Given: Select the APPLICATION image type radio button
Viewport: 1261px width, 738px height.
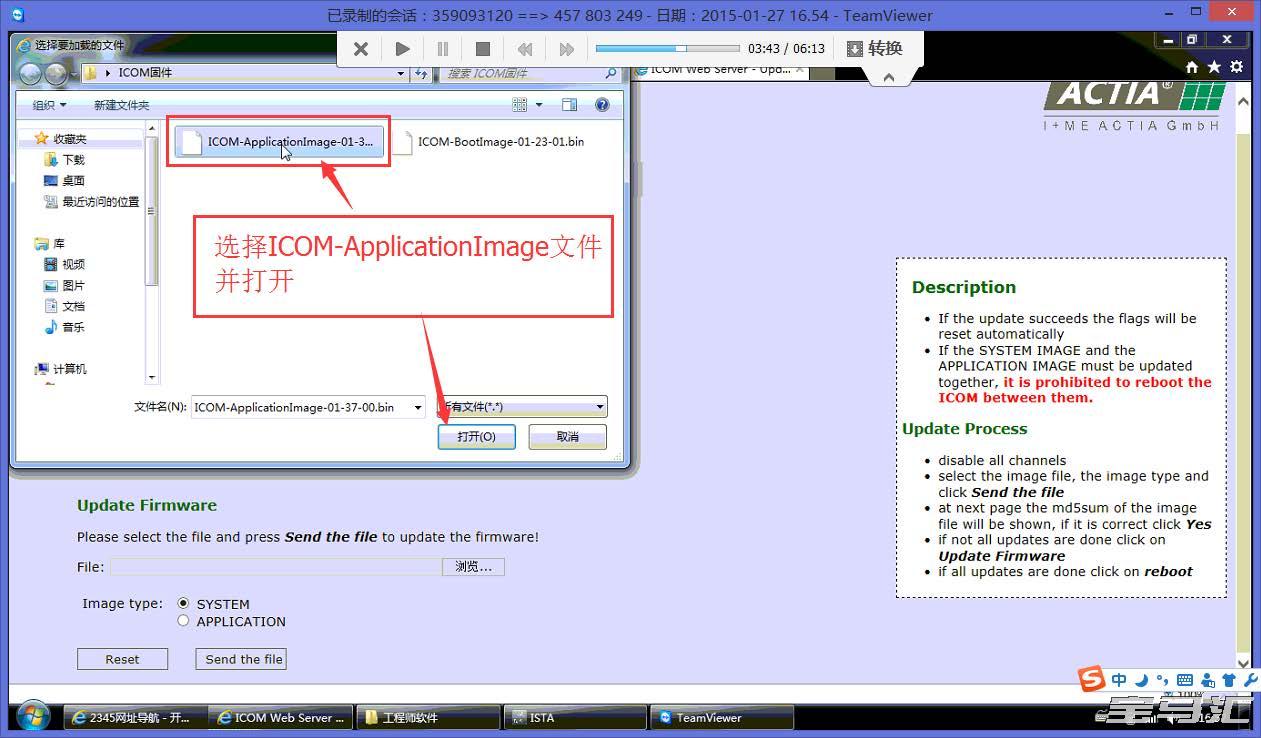Looking at the screenshot, I should click(183, 621).
